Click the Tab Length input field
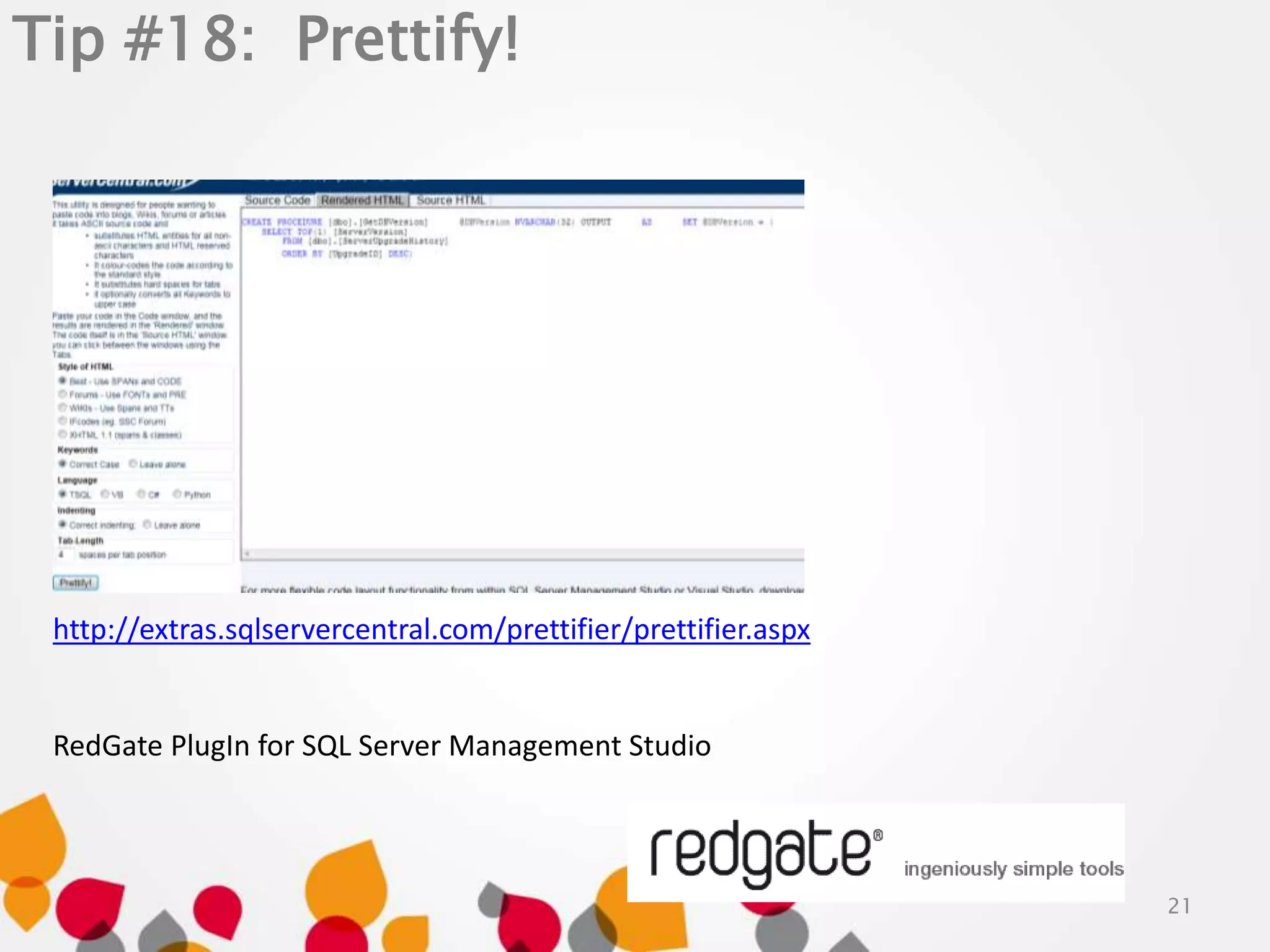 click(66, 555)
